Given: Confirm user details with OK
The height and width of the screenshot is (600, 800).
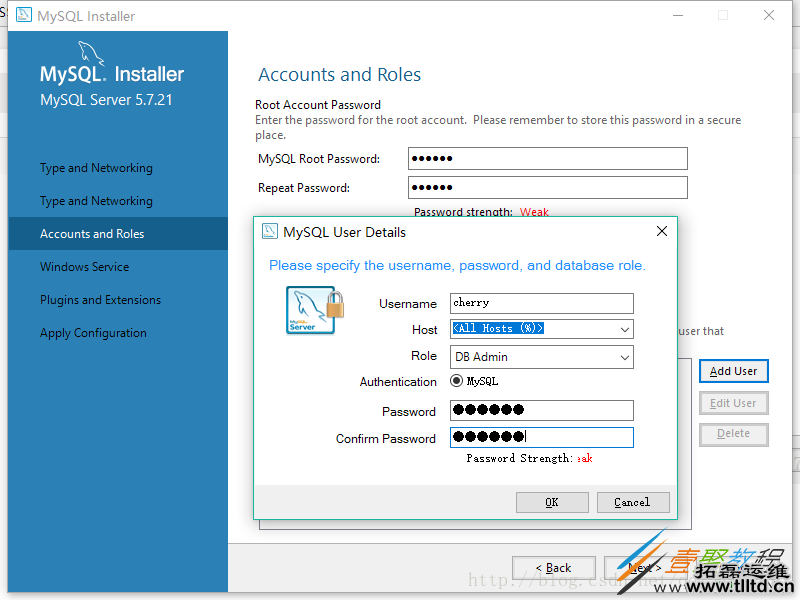Looking at the screenshot, I should 552,502.
